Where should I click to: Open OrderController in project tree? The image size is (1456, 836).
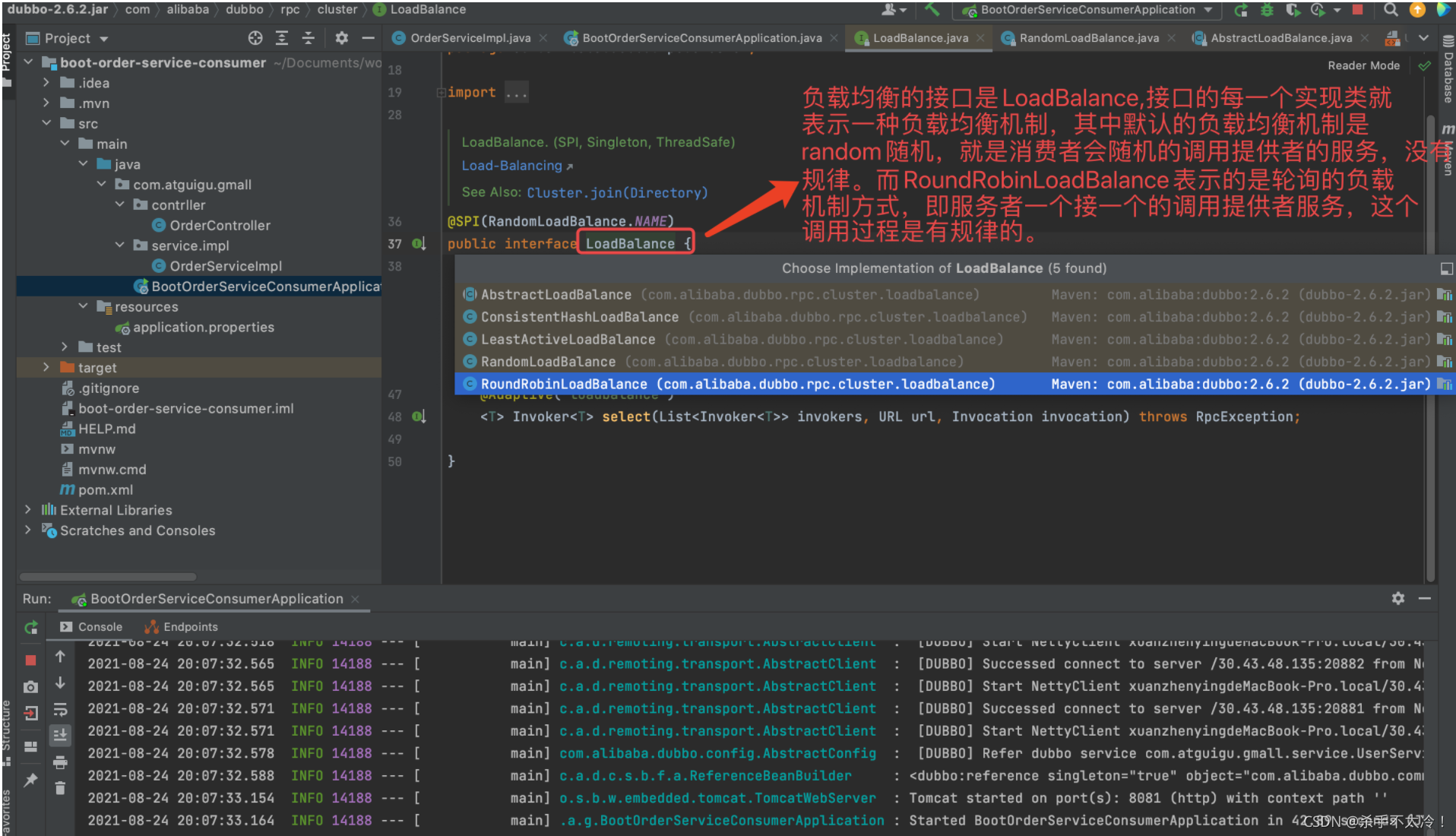[x=220, y=225]
